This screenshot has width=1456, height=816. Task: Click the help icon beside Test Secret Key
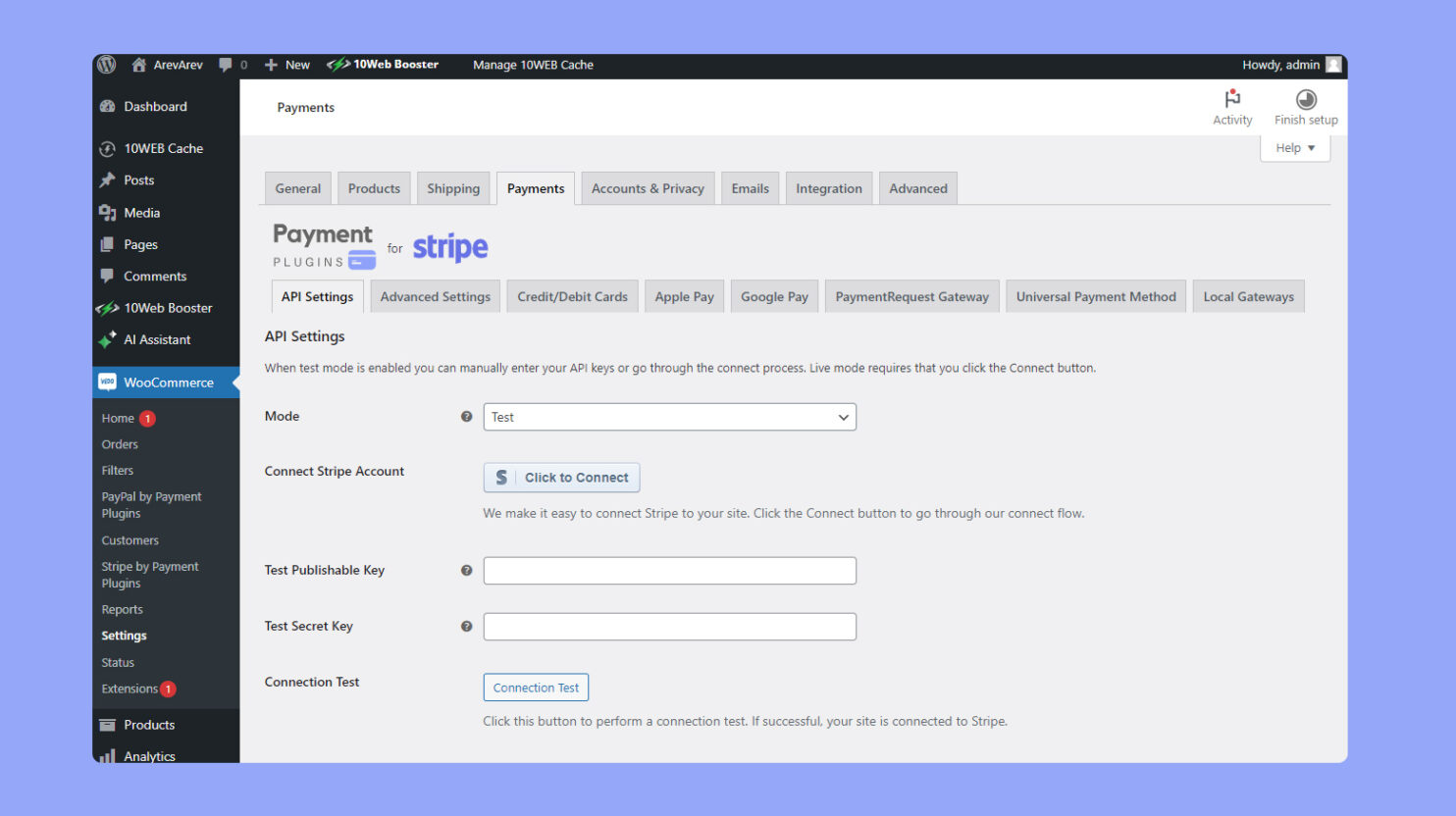click(x=466, y=626)
